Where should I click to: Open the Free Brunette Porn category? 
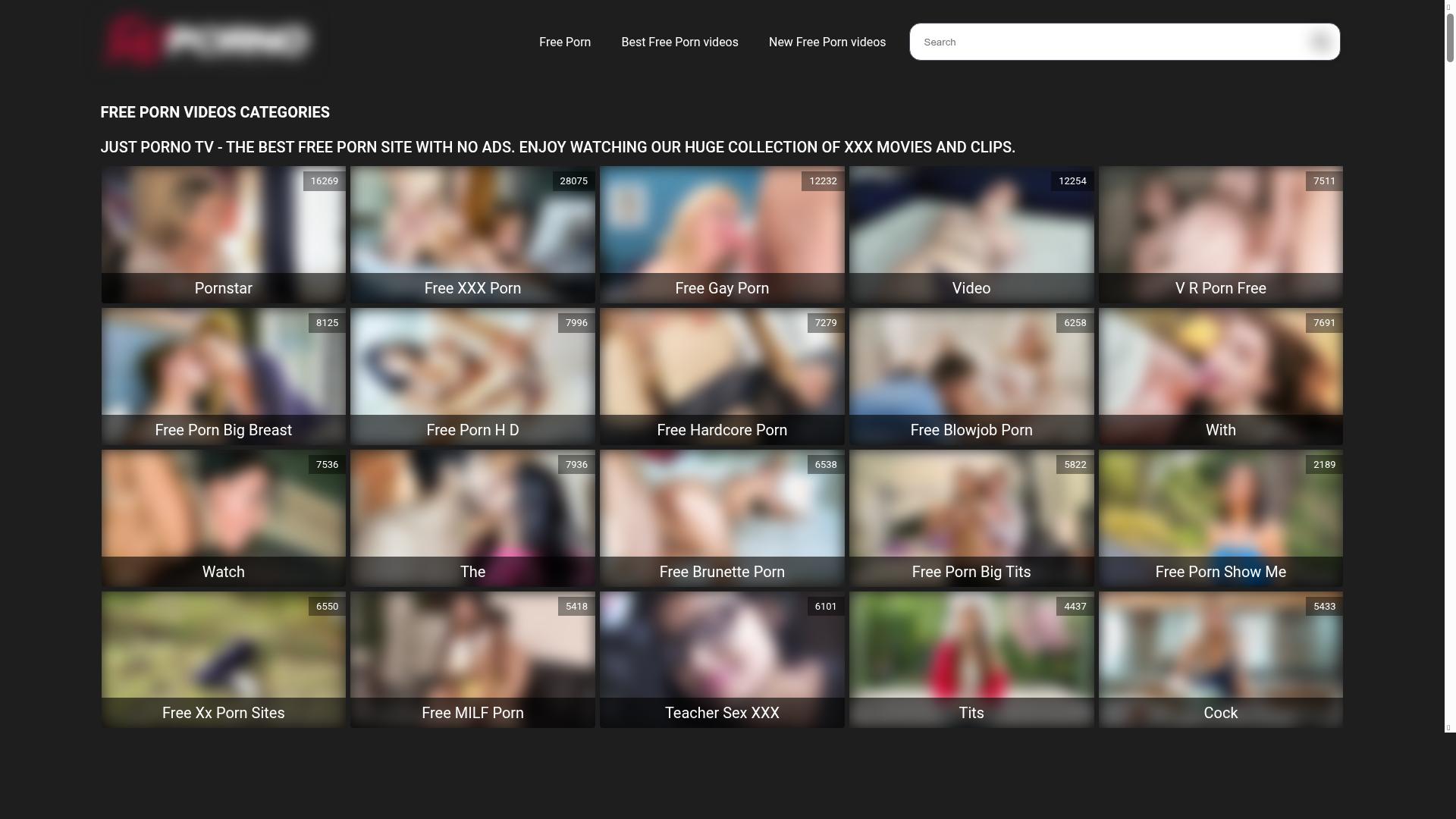pos(721,519)
